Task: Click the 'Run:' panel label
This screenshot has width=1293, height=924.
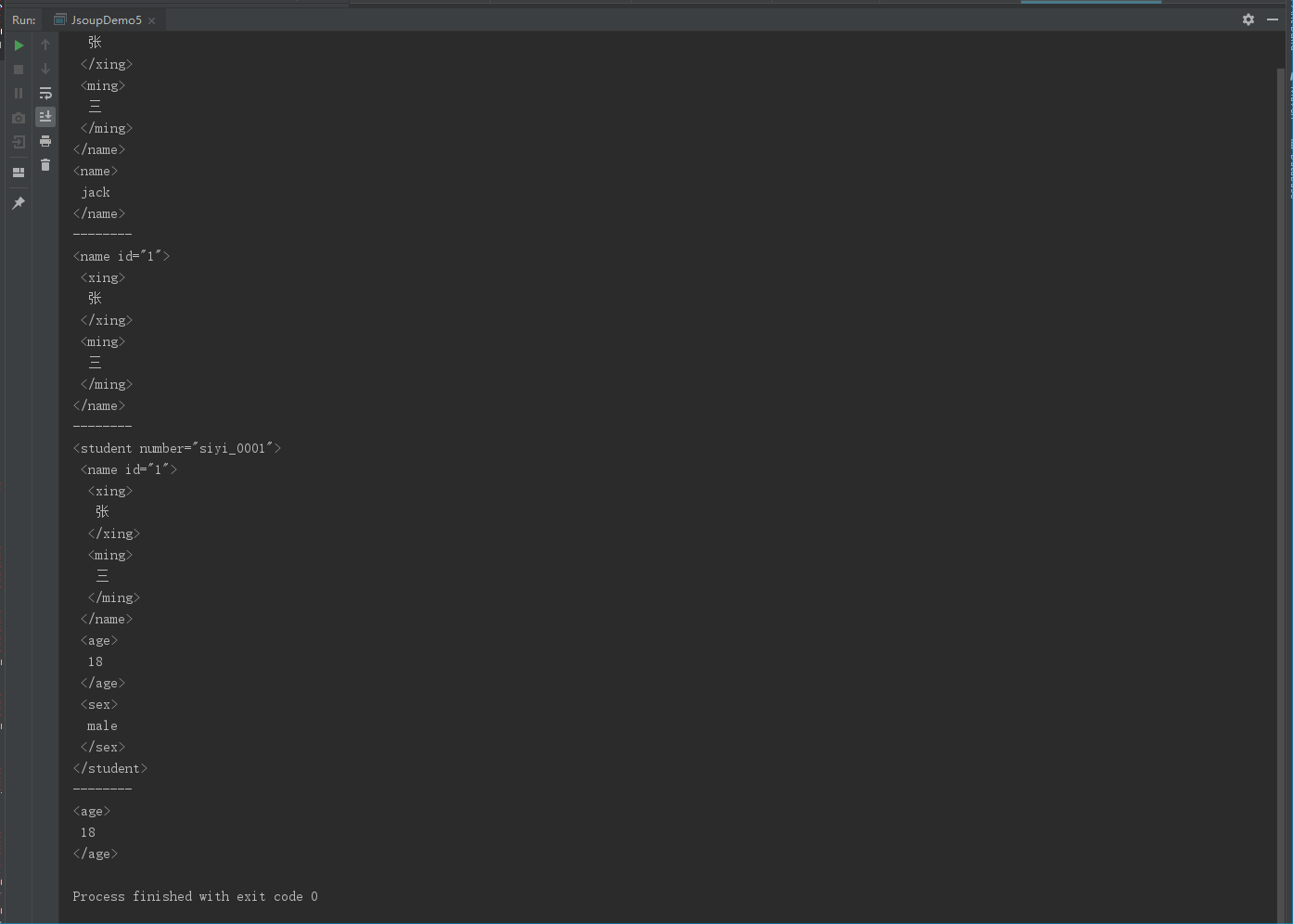Action: [24, 19]
